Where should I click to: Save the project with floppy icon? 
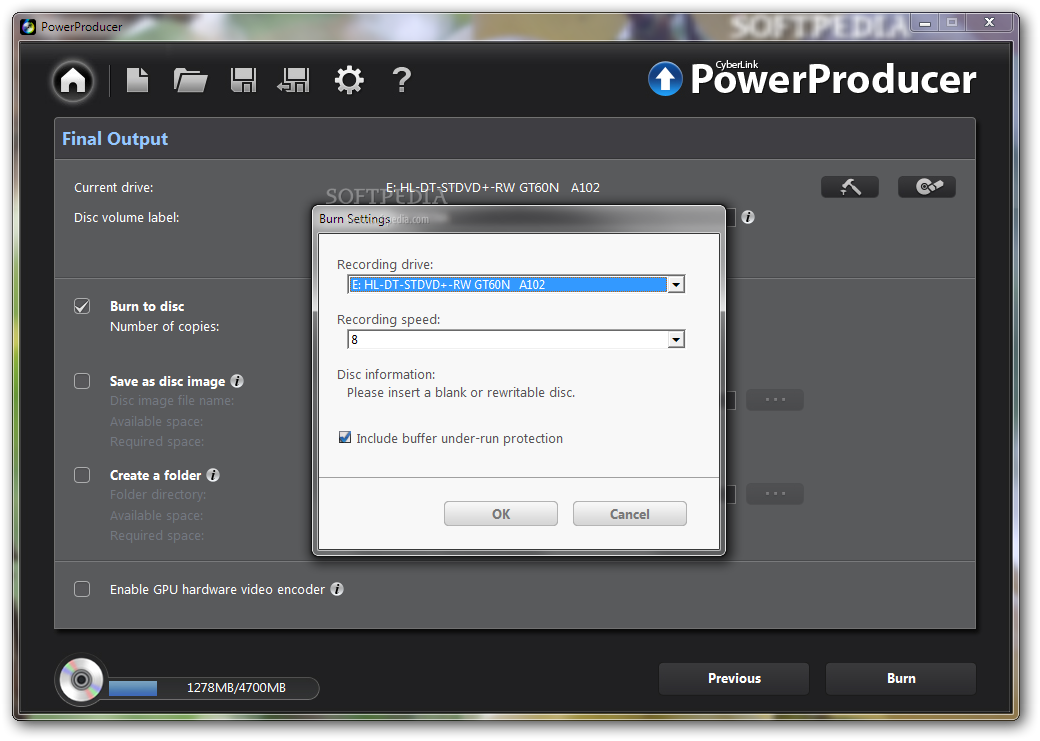(243, 80)
